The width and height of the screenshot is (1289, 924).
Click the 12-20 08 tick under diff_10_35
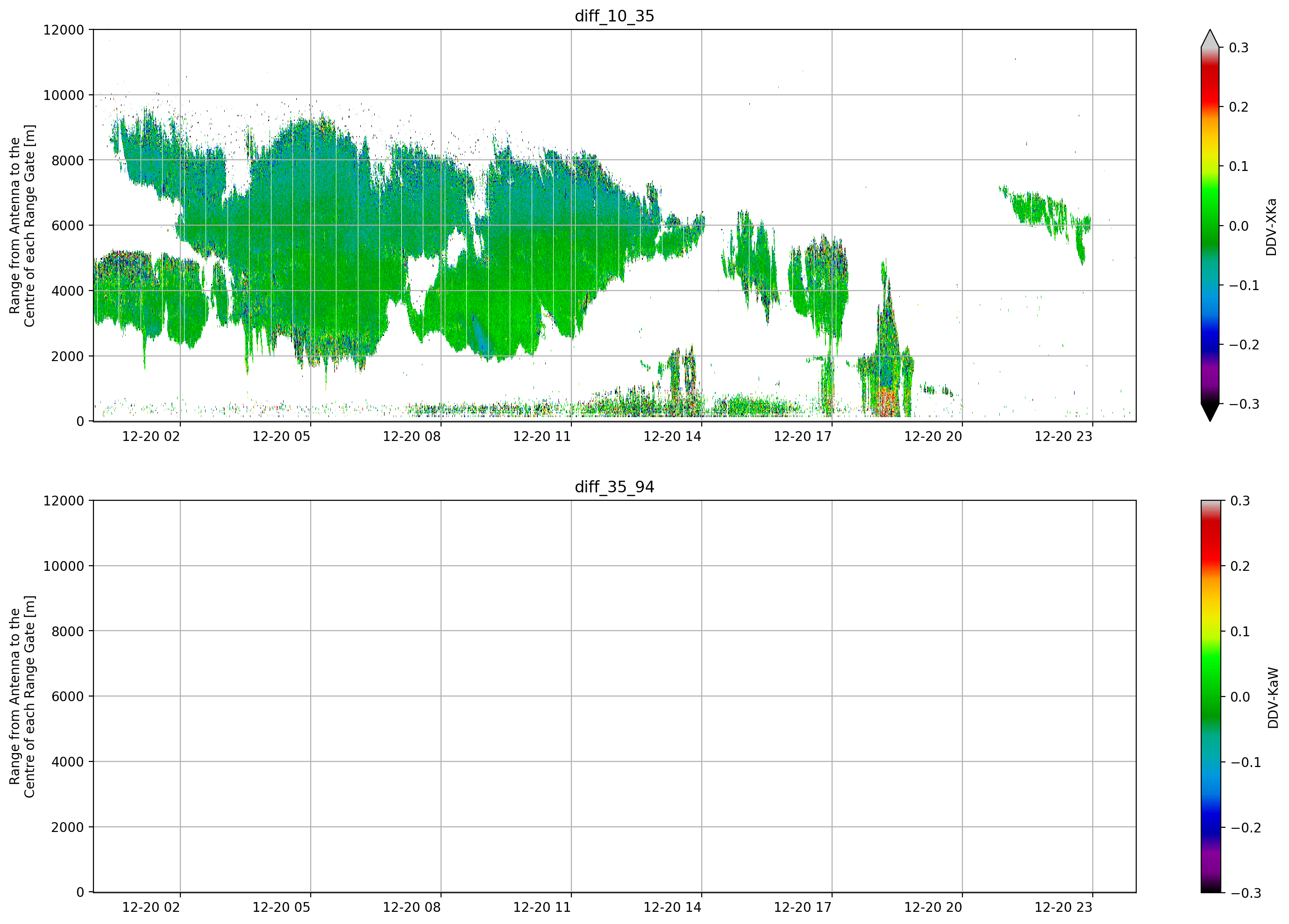pos(412,436)
